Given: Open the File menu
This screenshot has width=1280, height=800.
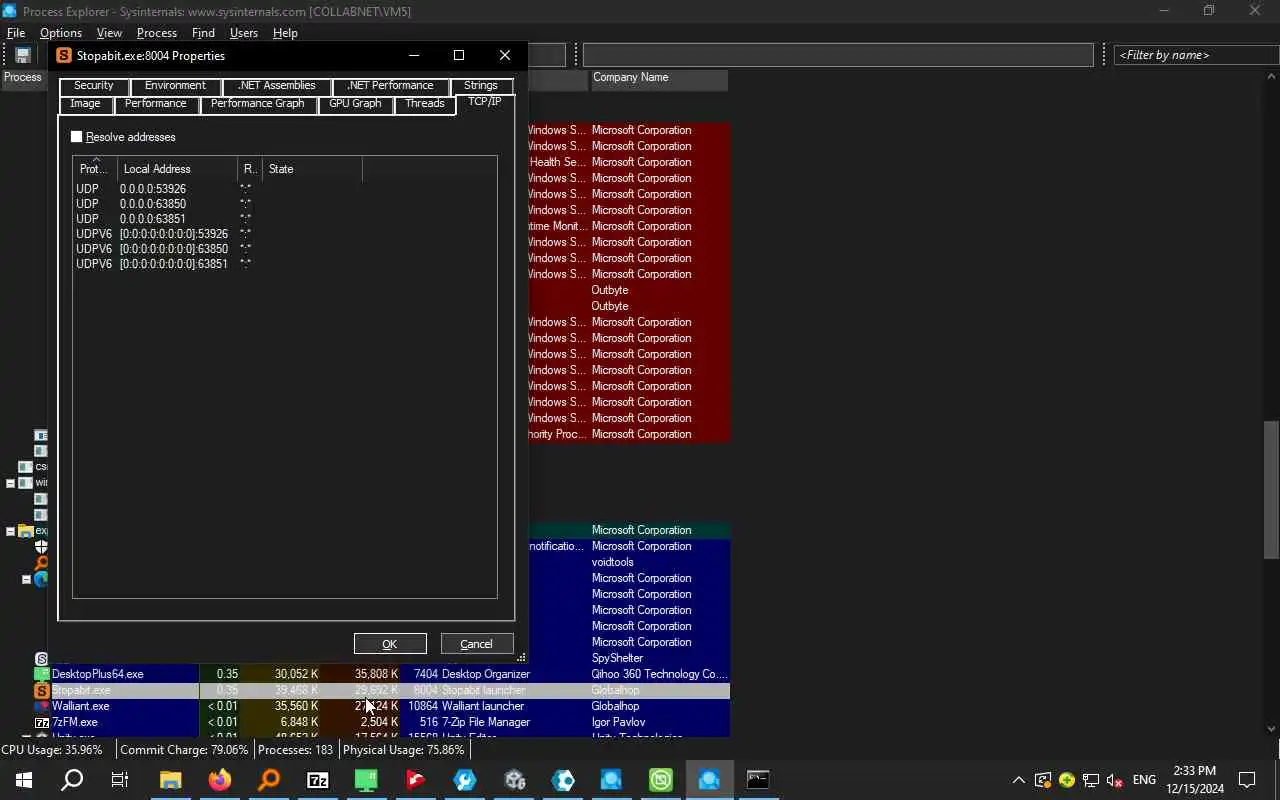Looking at the screenshot, I should 16,33.
